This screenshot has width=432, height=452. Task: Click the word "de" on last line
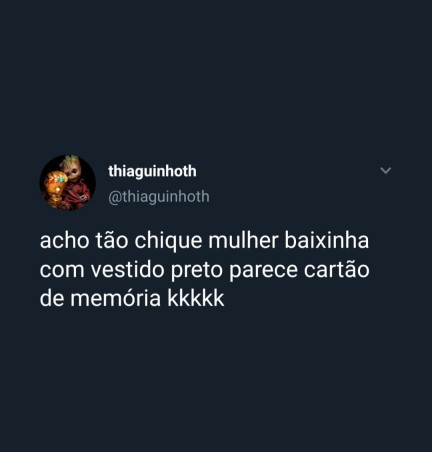click(52, 298)
